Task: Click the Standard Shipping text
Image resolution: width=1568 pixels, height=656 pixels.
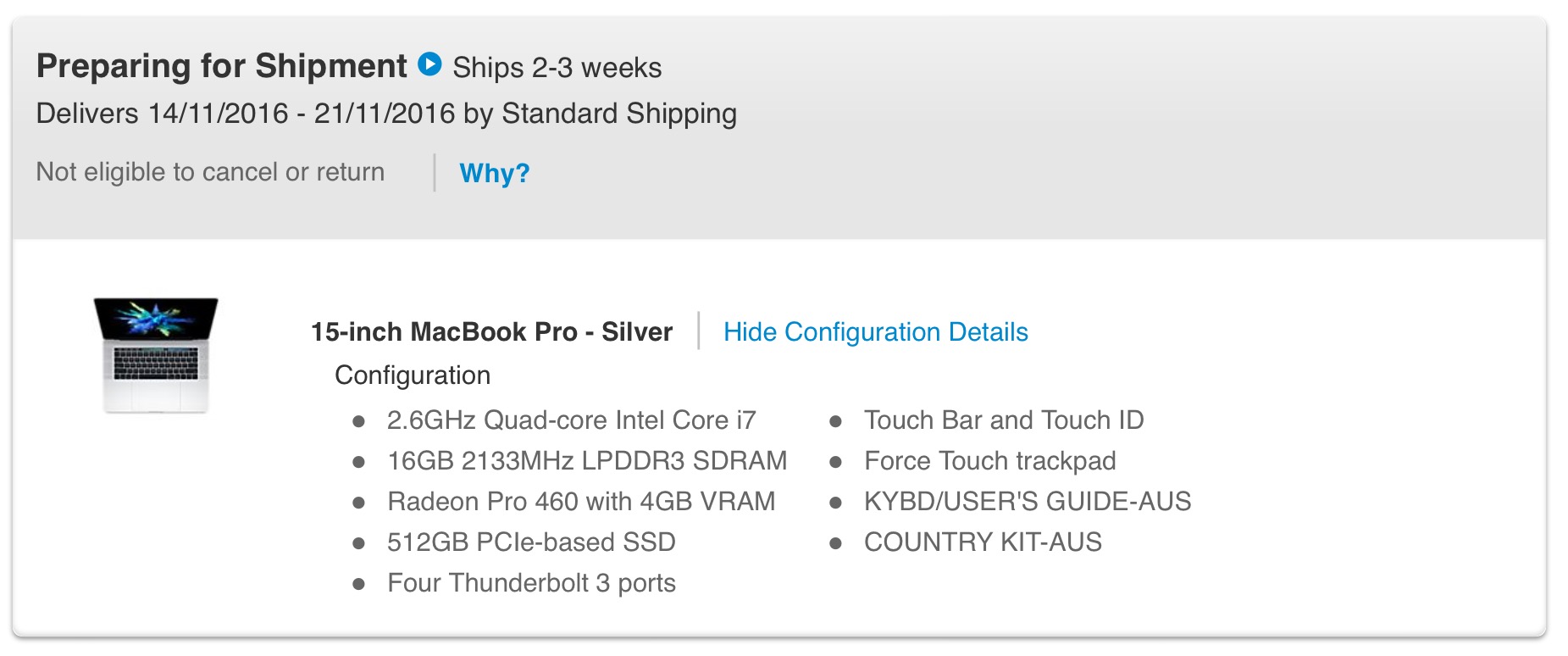Action: click(x=619, y=114)
